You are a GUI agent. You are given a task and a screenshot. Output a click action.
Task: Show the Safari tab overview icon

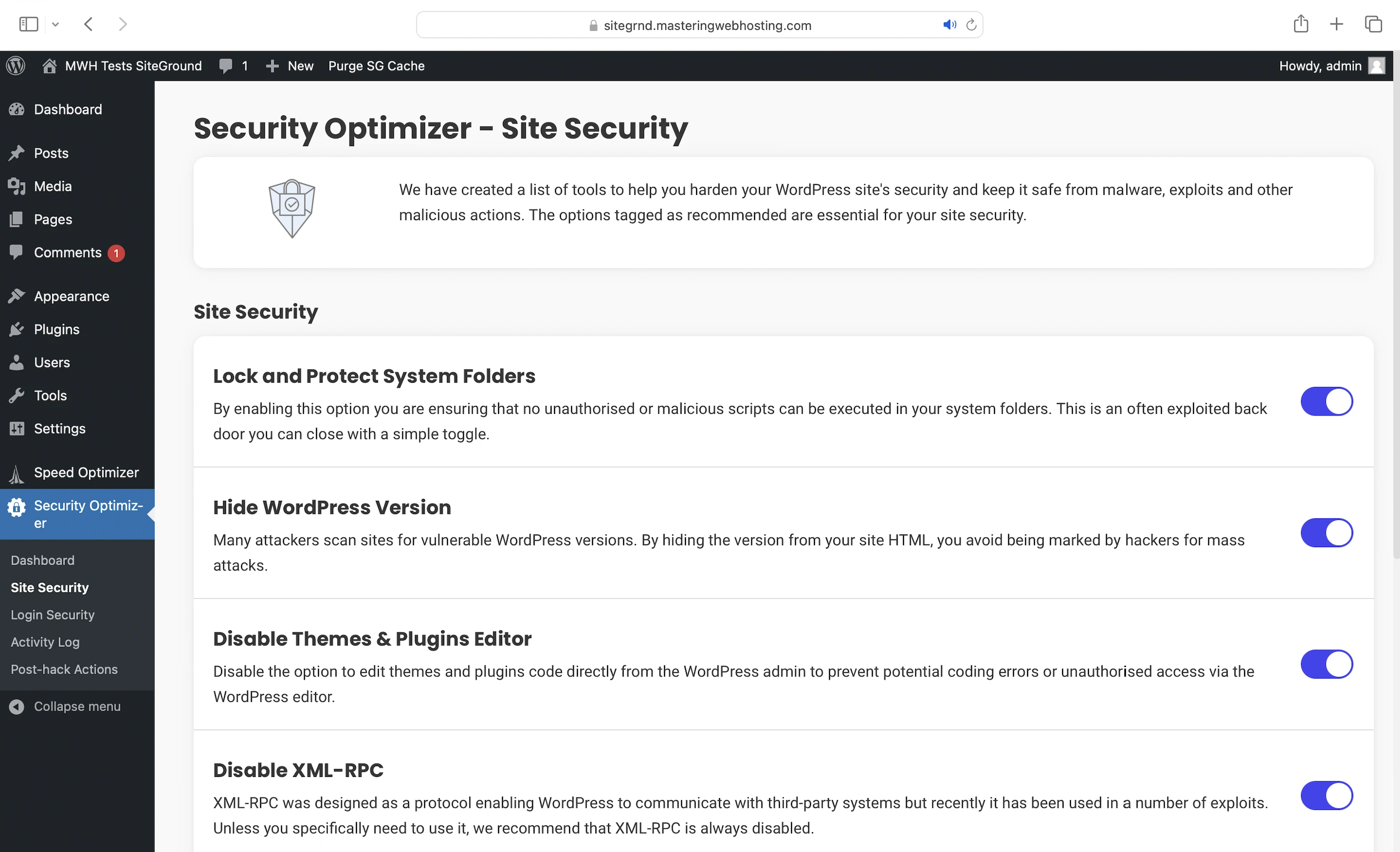(x=1373, y=24)
